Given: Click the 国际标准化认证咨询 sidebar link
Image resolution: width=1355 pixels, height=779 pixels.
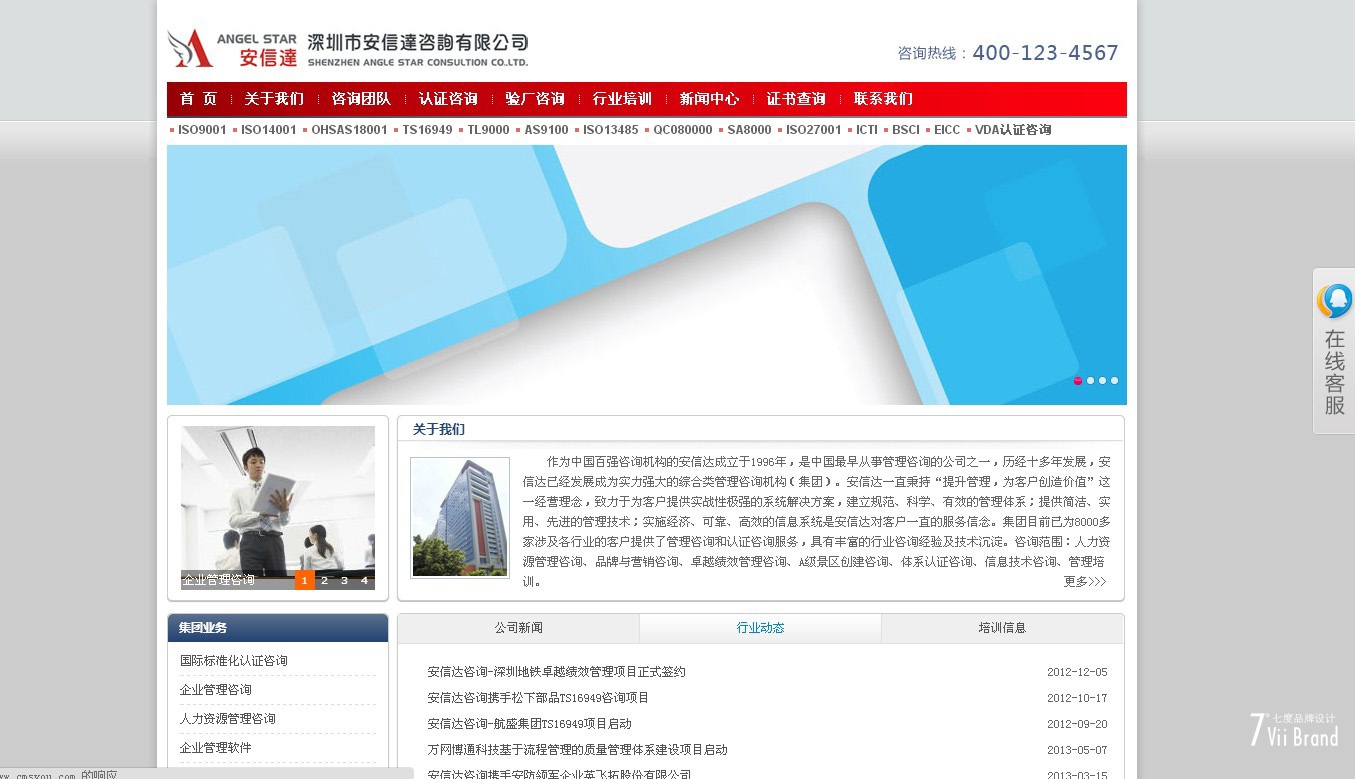Looking at the screenshot, I should (234, 661).
